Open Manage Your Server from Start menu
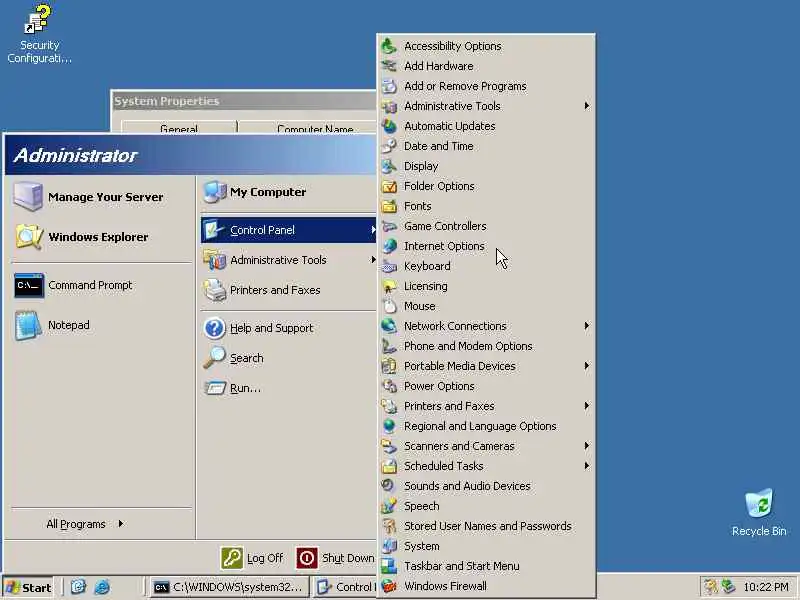 click(x=101, y=197)
